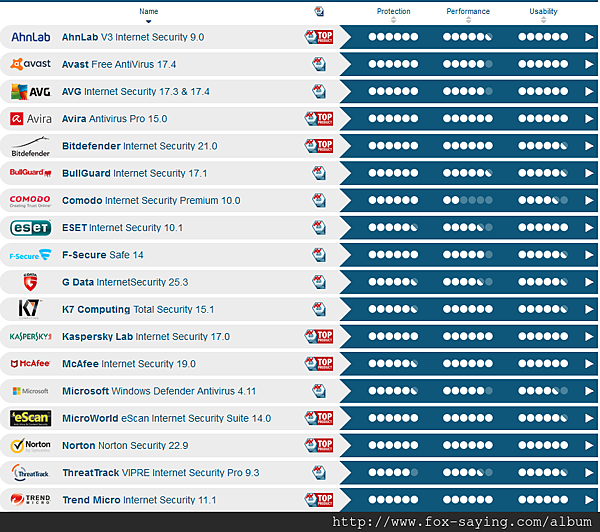The width and height of the screenshot is (600, 532).
Task: Click the K7 Computing logo
Action: click(29, 309)
